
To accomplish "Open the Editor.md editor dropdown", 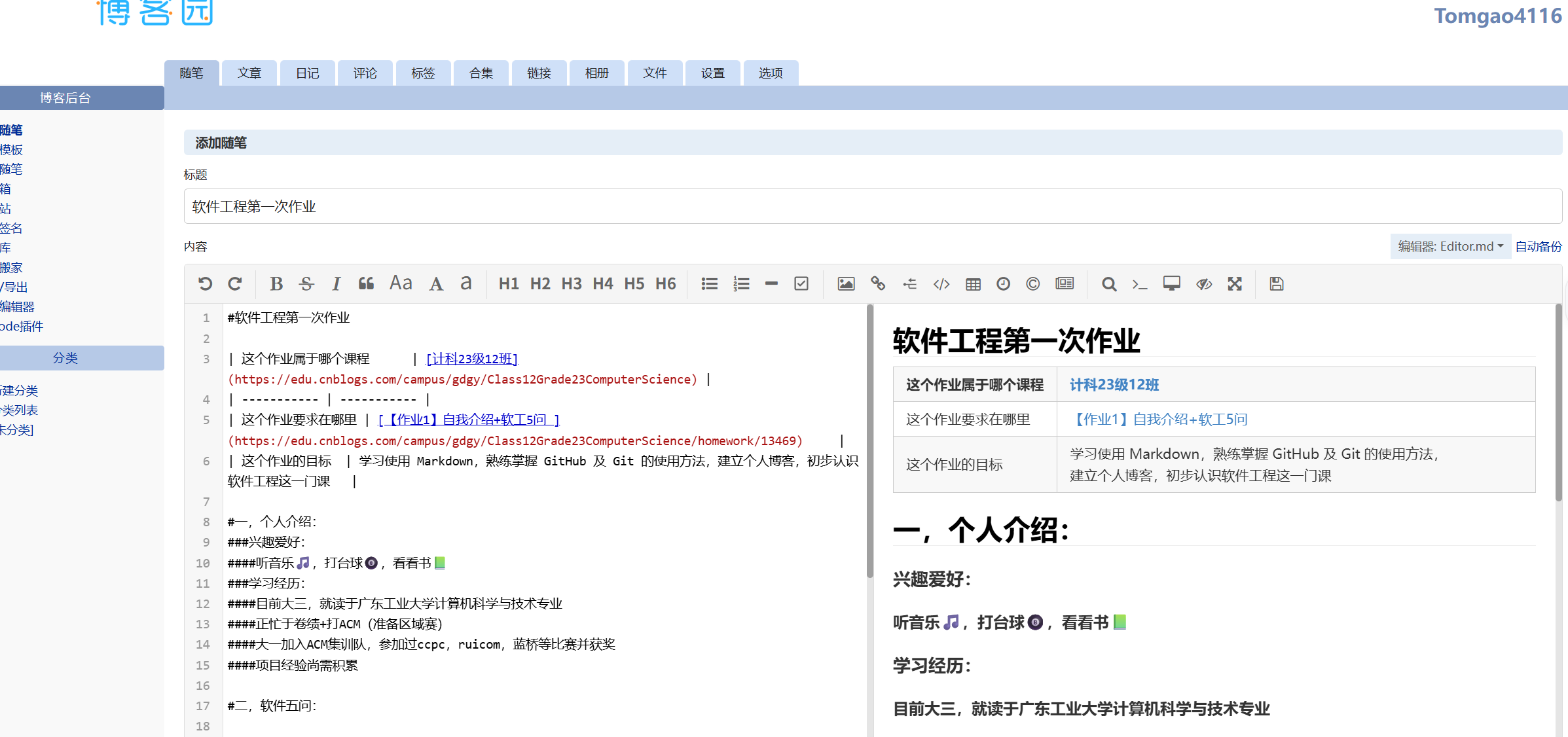I will pos(1450,246).
